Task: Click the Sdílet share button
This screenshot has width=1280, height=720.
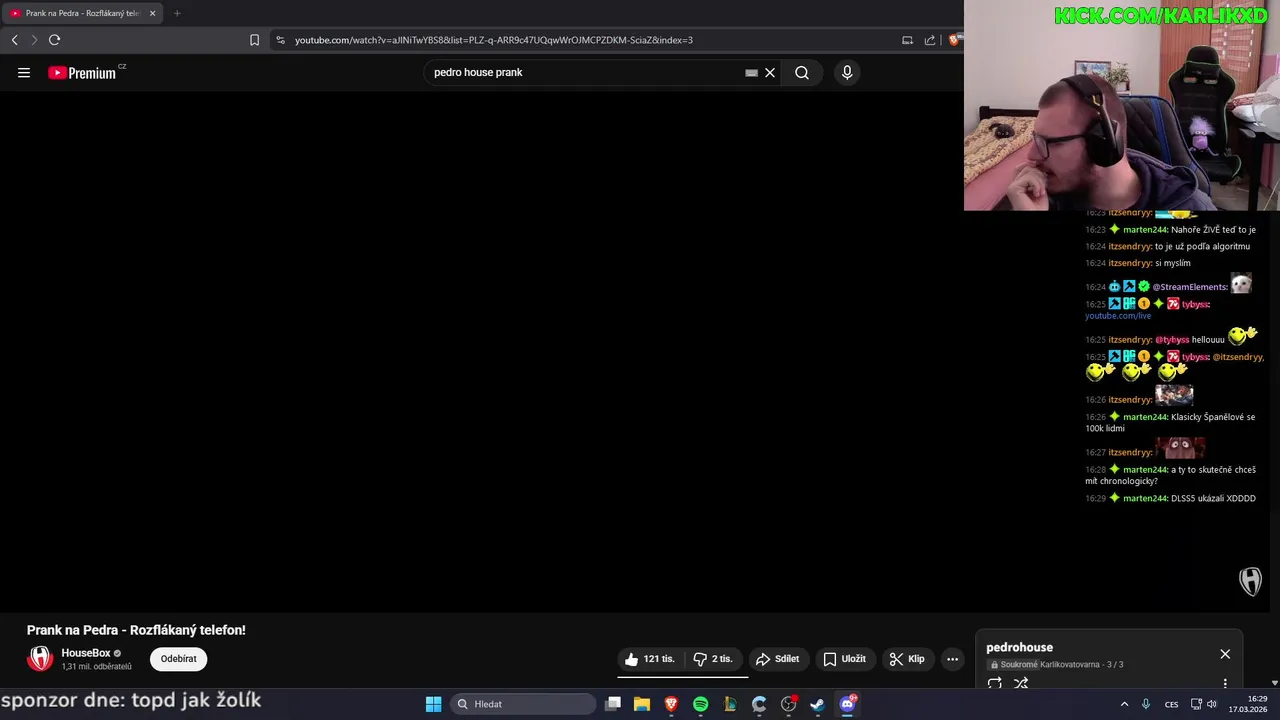Action: coord(777,659)
